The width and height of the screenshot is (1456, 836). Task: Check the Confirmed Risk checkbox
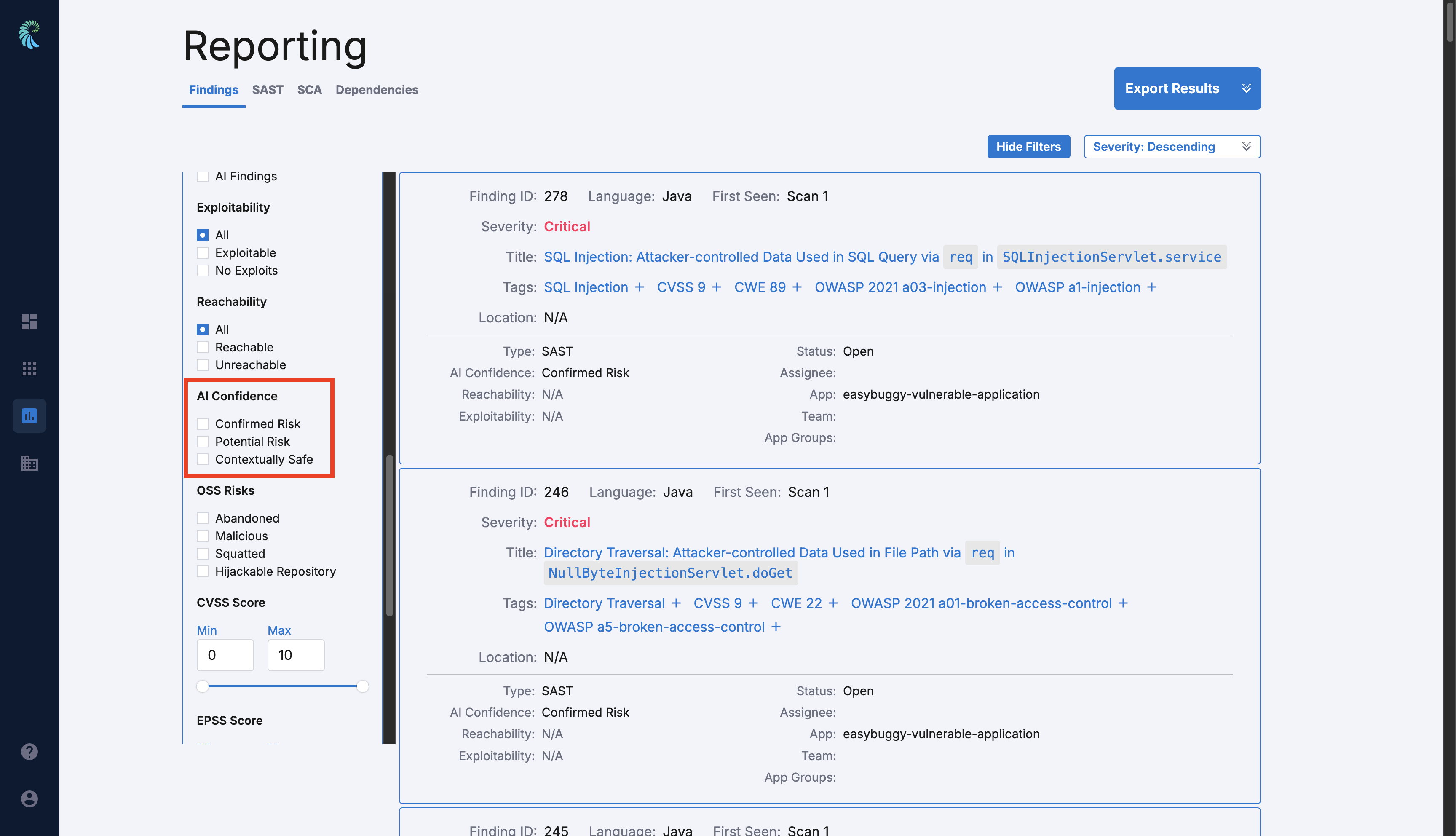click(x=203, y=424)
